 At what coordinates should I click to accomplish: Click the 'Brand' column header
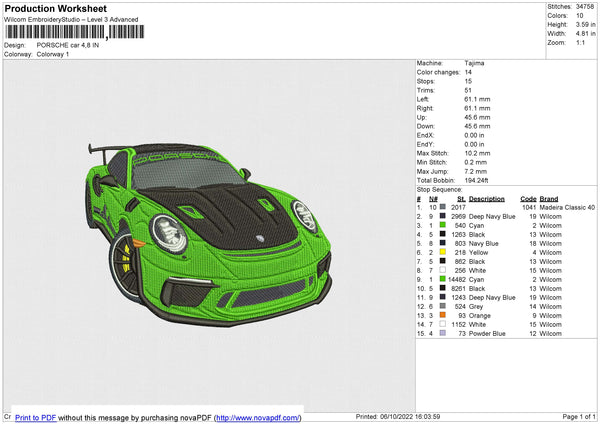point(549,199)
